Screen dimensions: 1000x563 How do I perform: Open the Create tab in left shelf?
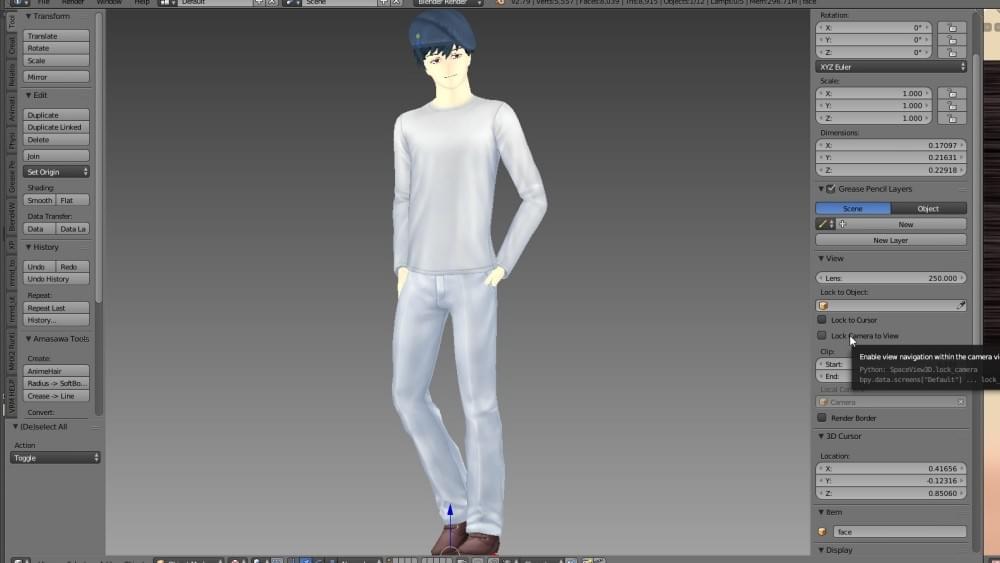coord(11,45)
